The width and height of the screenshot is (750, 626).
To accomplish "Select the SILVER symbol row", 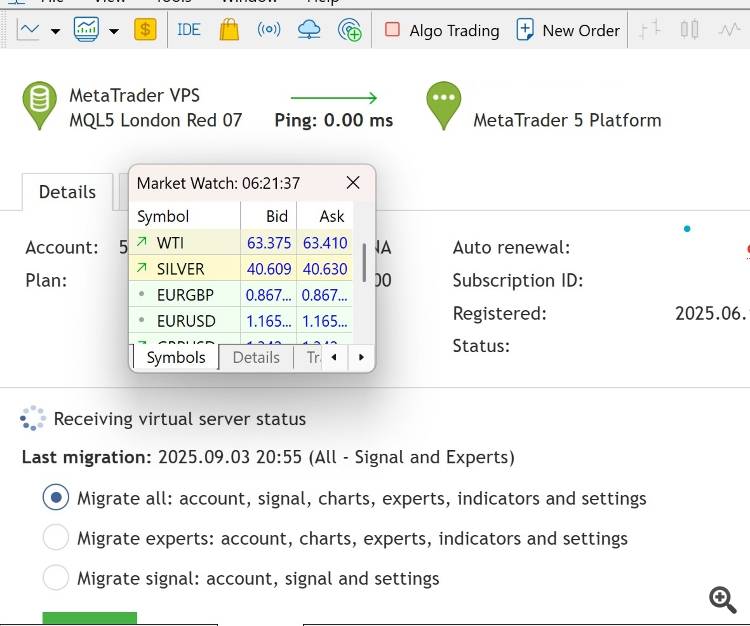I will click(241, 269).
